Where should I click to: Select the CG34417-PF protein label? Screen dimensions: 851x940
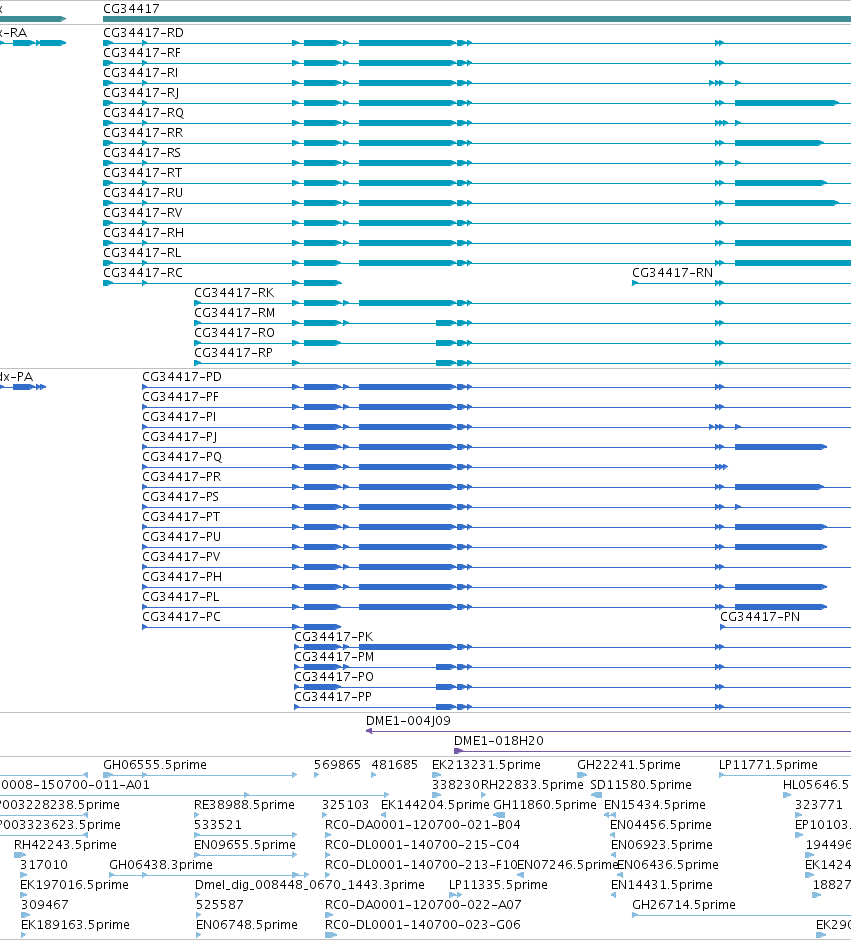point(180,397)
